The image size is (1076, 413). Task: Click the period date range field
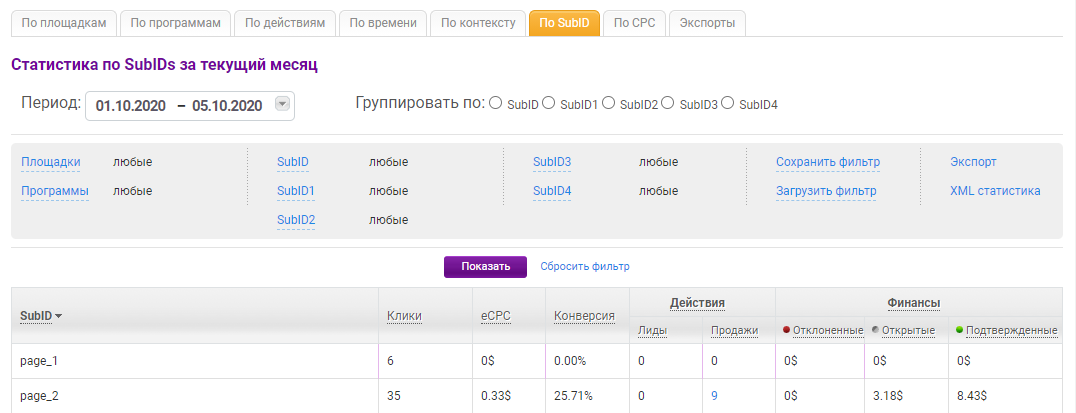point(178,105)
